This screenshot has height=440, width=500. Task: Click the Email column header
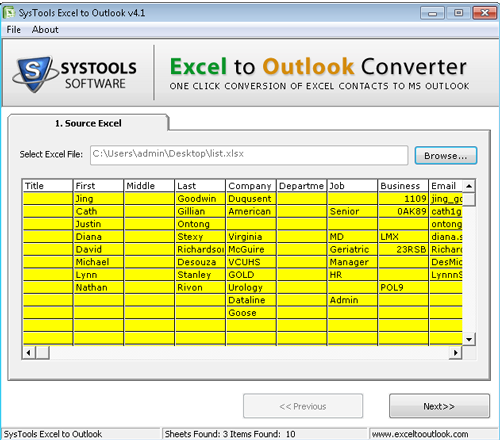click(x=446, y=186)
